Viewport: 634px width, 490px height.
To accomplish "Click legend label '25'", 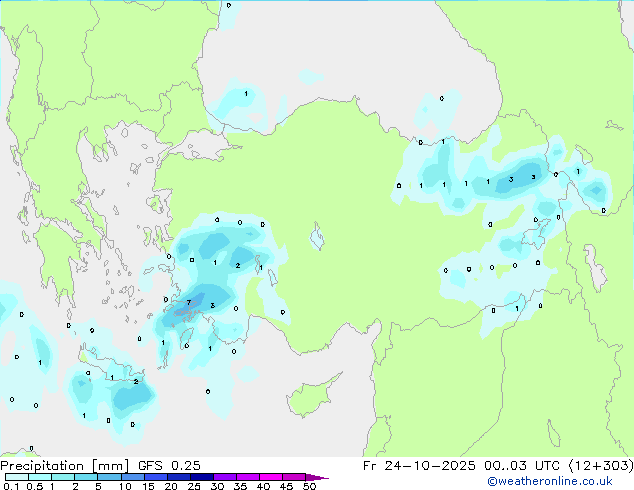I will tap(194, 486).
